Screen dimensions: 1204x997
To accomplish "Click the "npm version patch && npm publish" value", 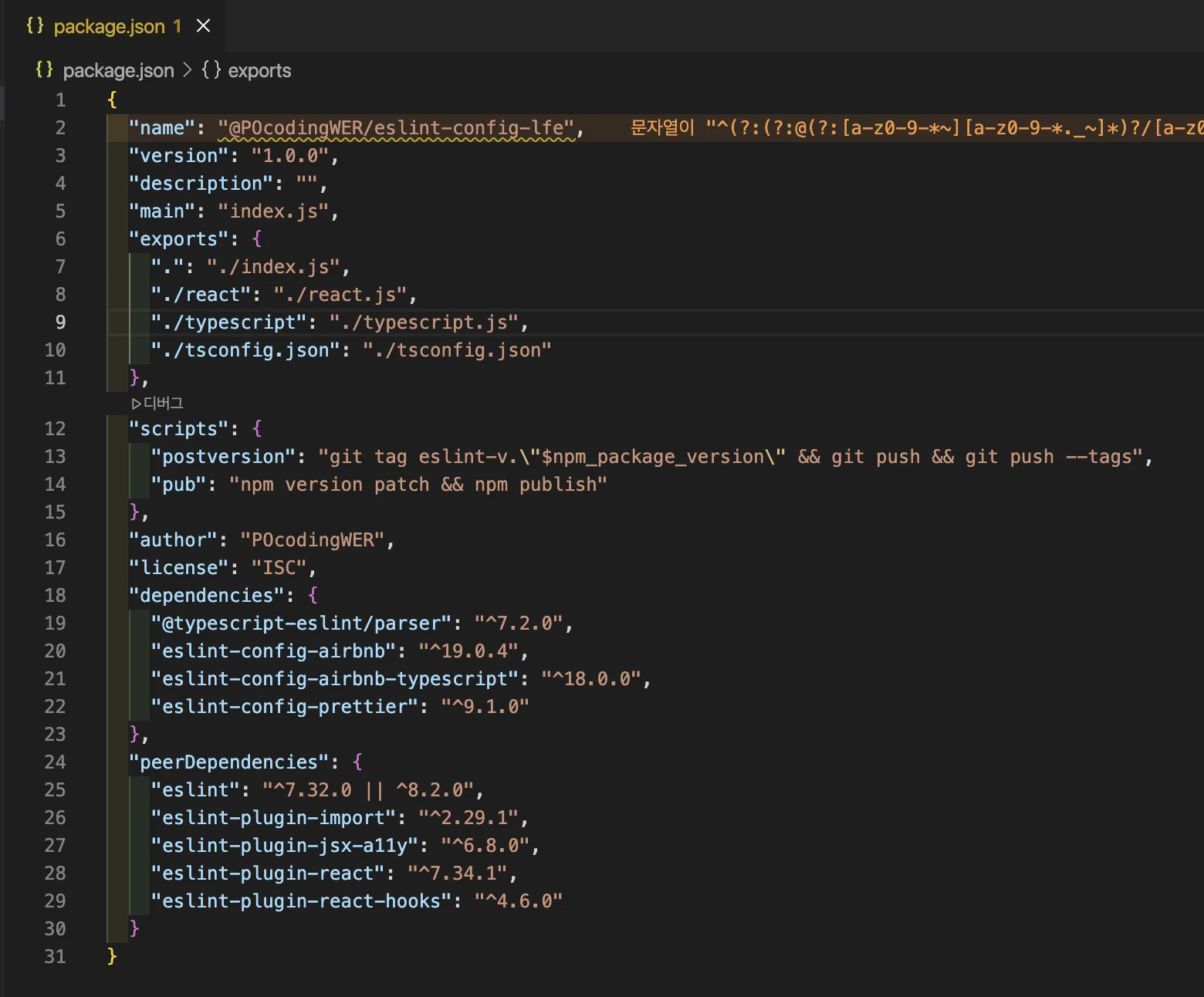I will point(419,484).
